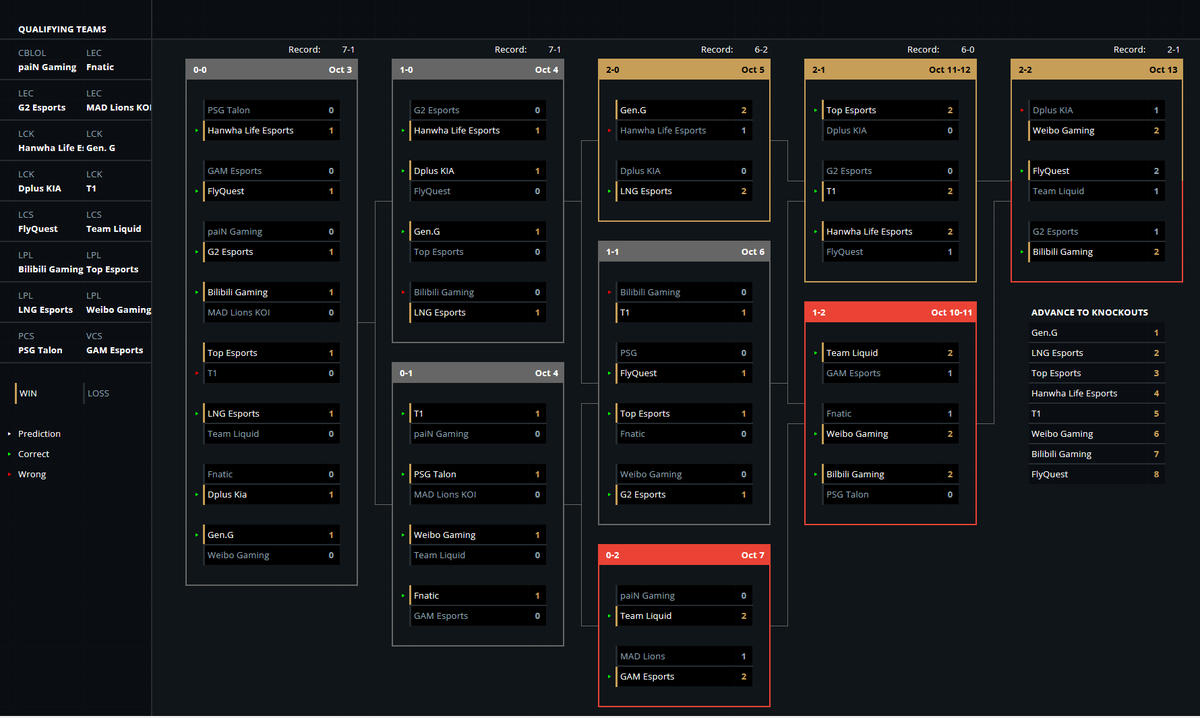Click T1 row in the 2-1 round
This screenshot has height=718, width=1200.
tap(890, 191)
